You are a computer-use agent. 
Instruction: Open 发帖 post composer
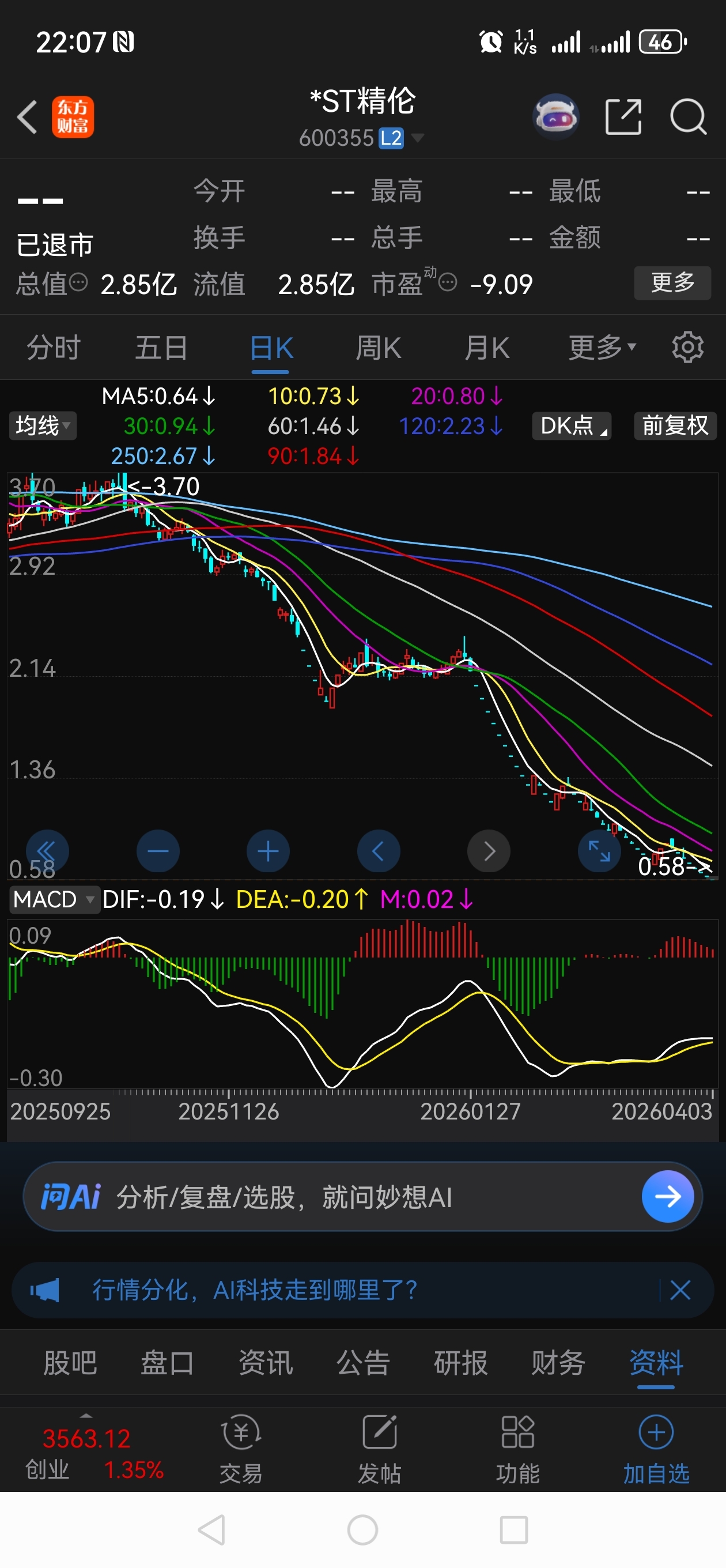click(x=379, y=1449)
